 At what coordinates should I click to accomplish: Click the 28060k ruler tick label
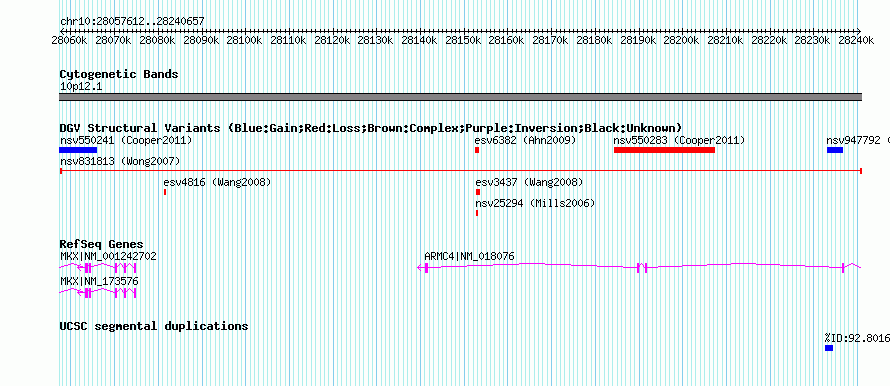tap(69, 41)
